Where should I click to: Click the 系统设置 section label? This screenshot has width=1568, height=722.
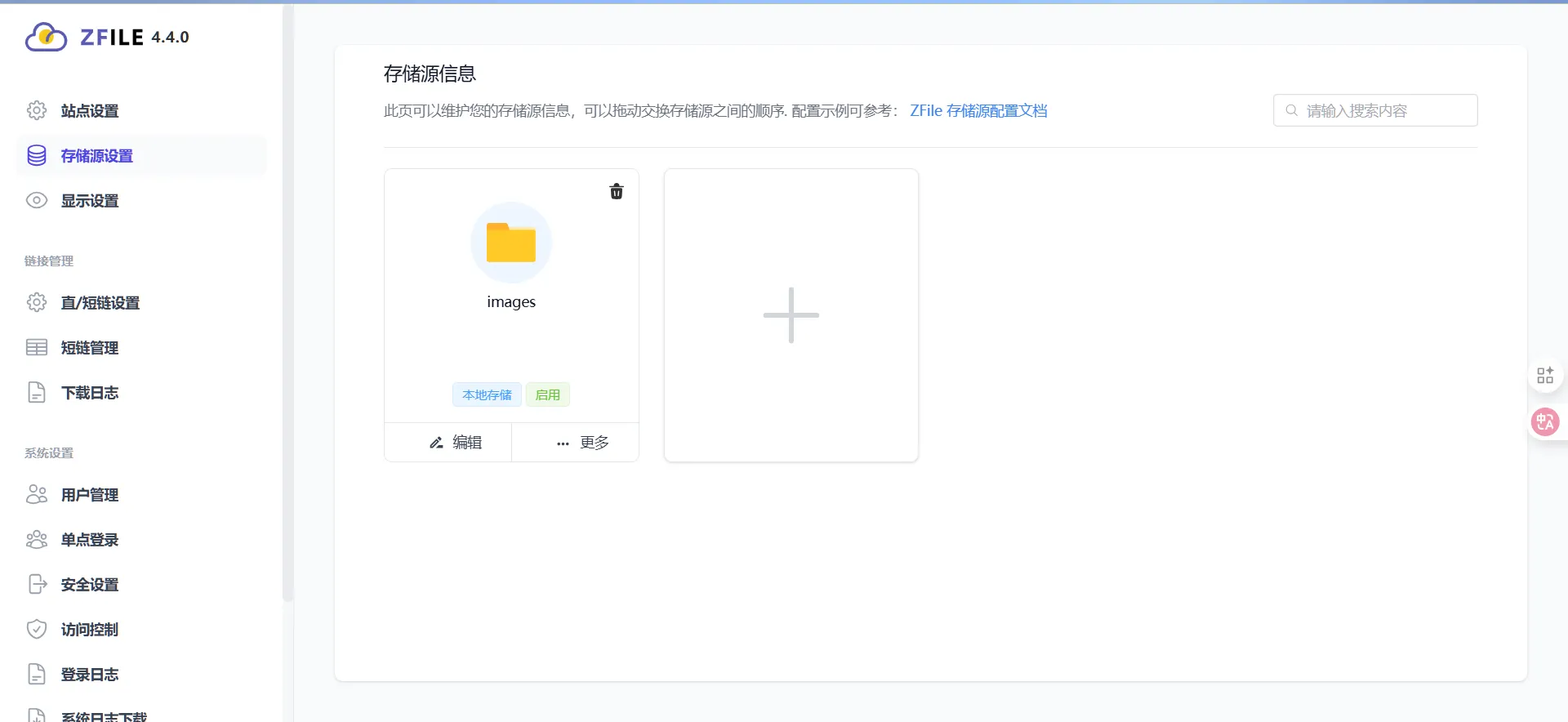[49, 452]
